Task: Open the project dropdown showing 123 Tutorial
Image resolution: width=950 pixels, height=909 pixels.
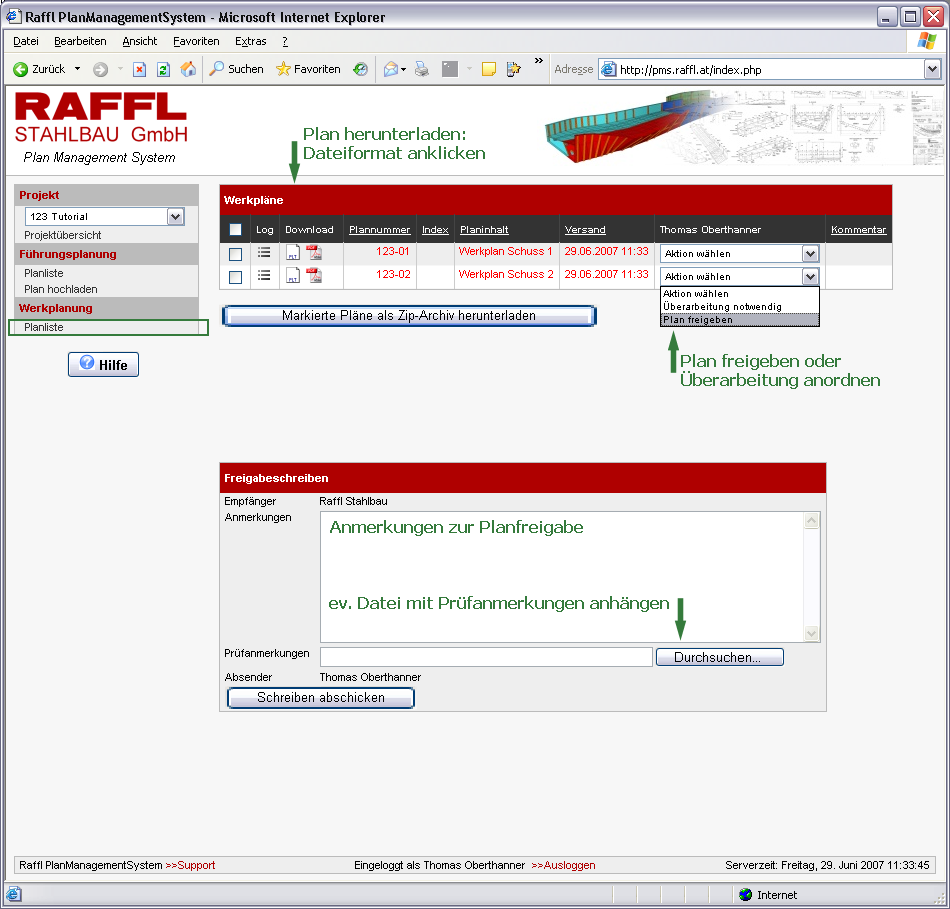Action: [176, 216]
